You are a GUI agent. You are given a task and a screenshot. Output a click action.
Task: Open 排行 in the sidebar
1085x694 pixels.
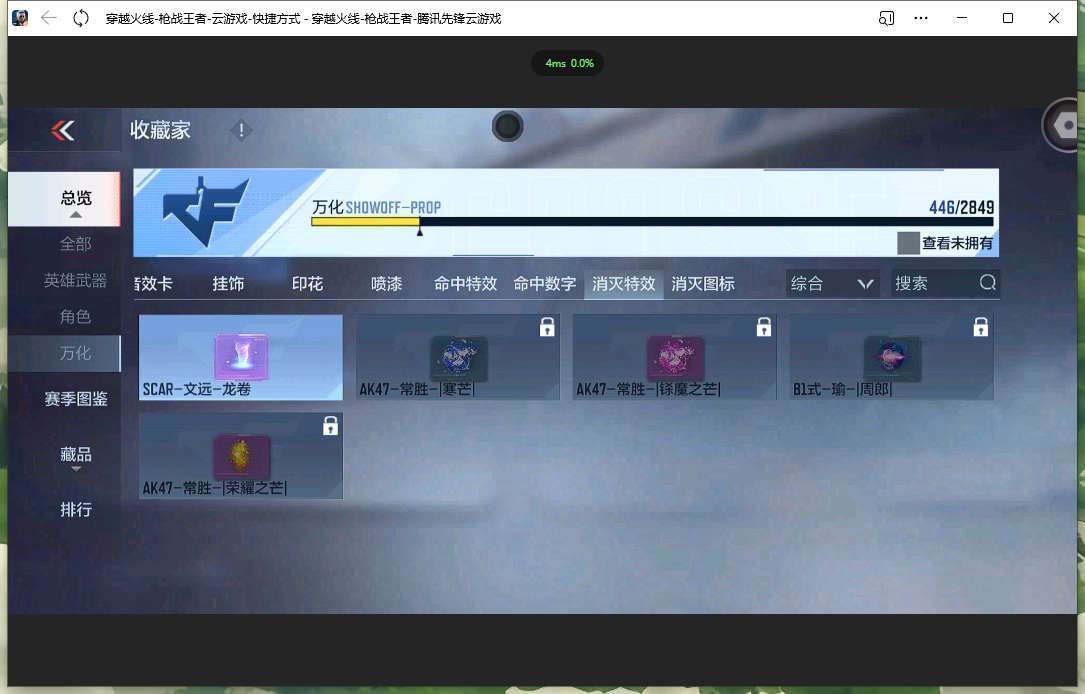pos(75,510)
